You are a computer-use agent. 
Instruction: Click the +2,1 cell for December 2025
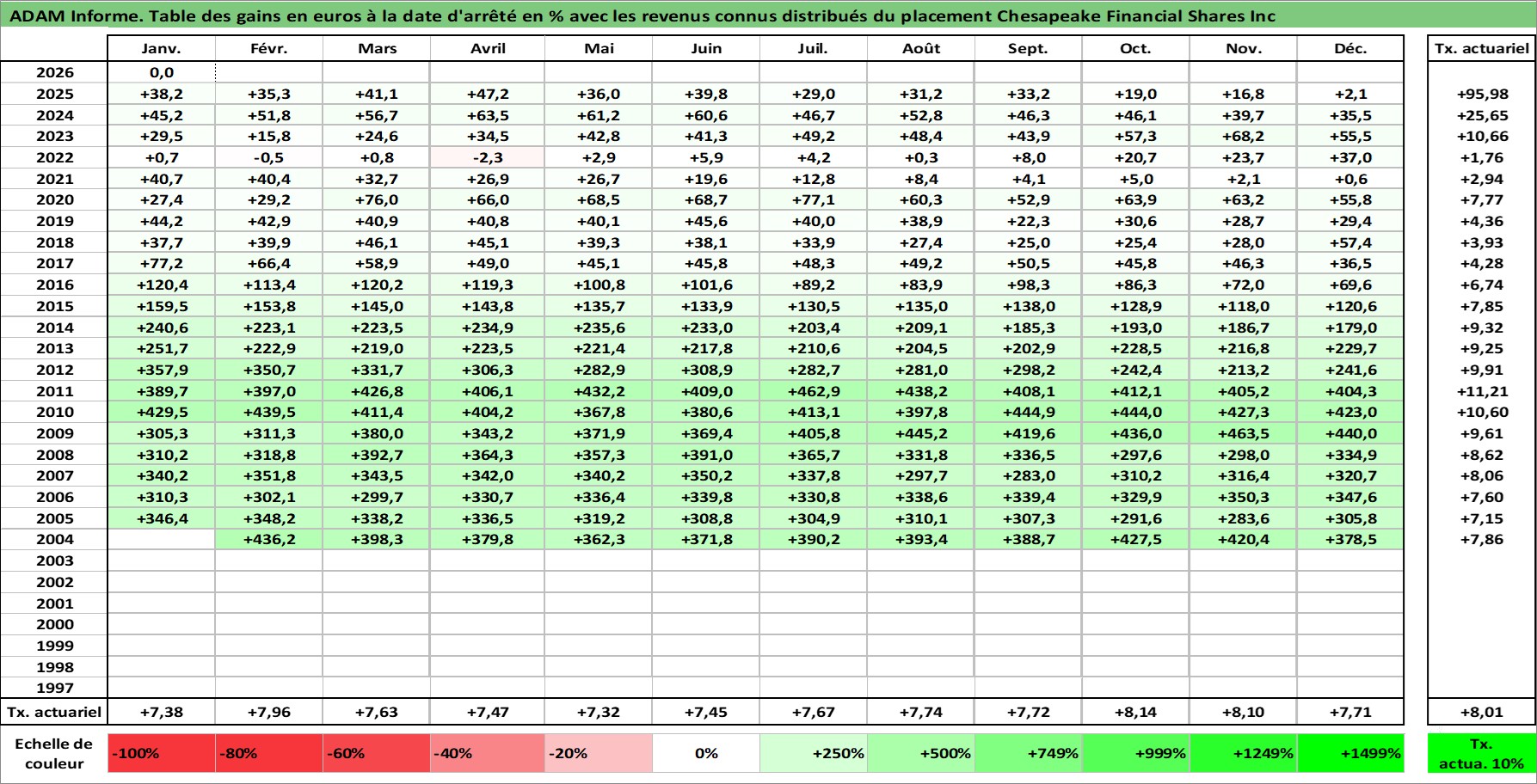coord(1350,94)
